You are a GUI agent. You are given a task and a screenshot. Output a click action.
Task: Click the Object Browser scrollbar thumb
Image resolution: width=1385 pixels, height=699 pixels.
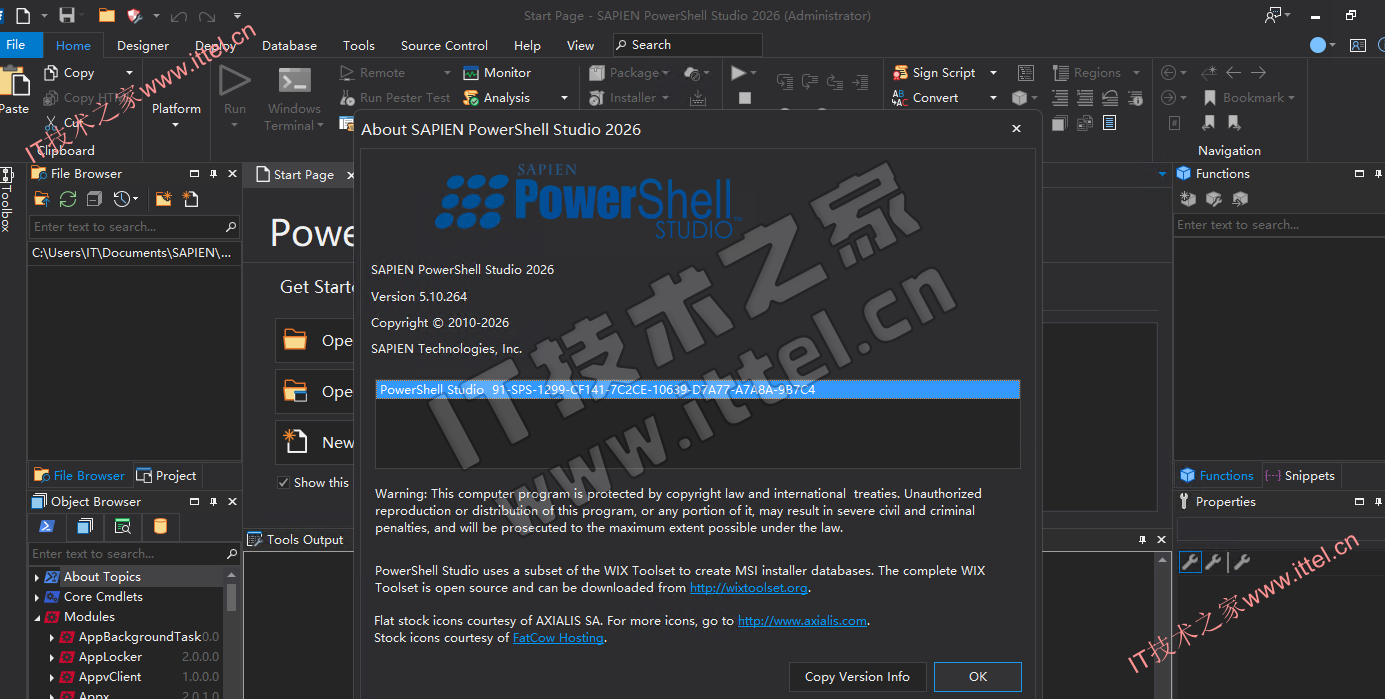(232, 597)
